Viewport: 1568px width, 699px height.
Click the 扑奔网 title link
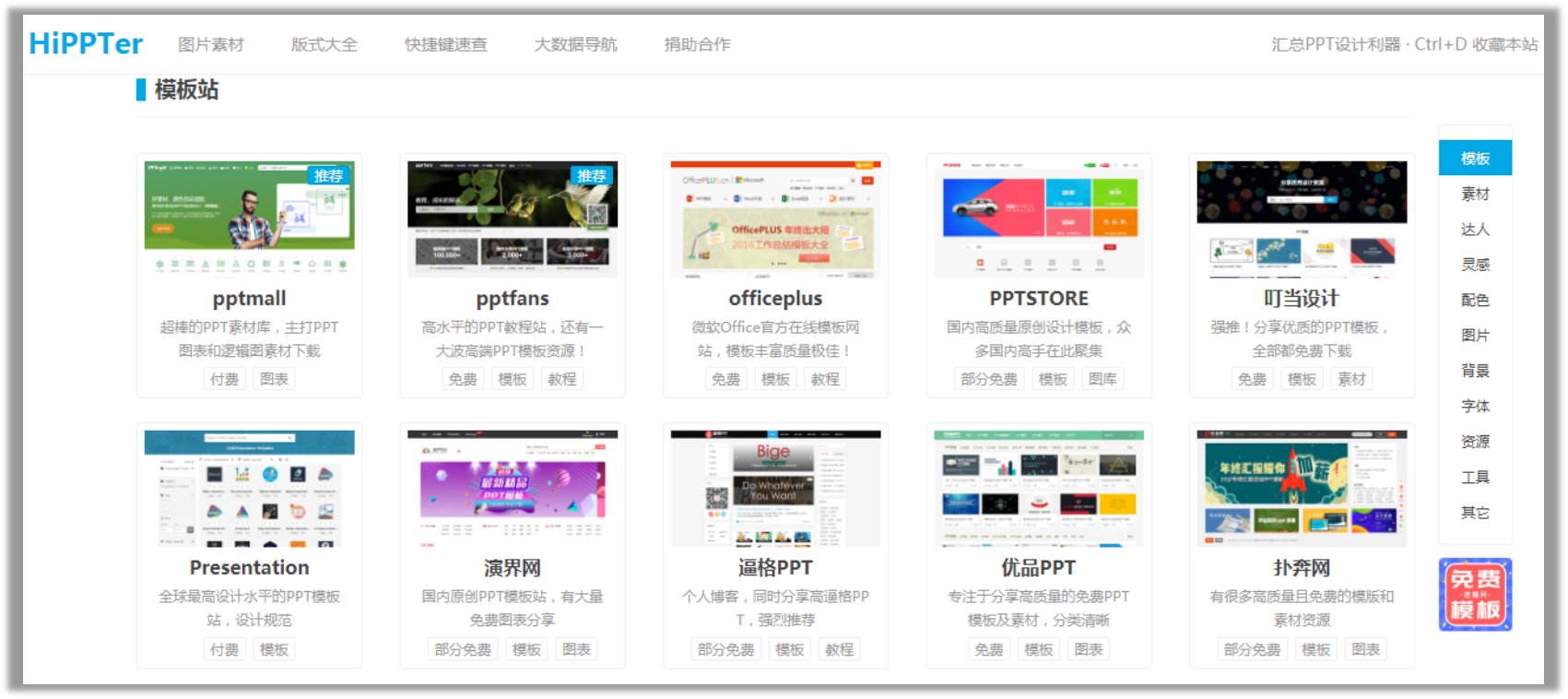tap(1302, 568)
